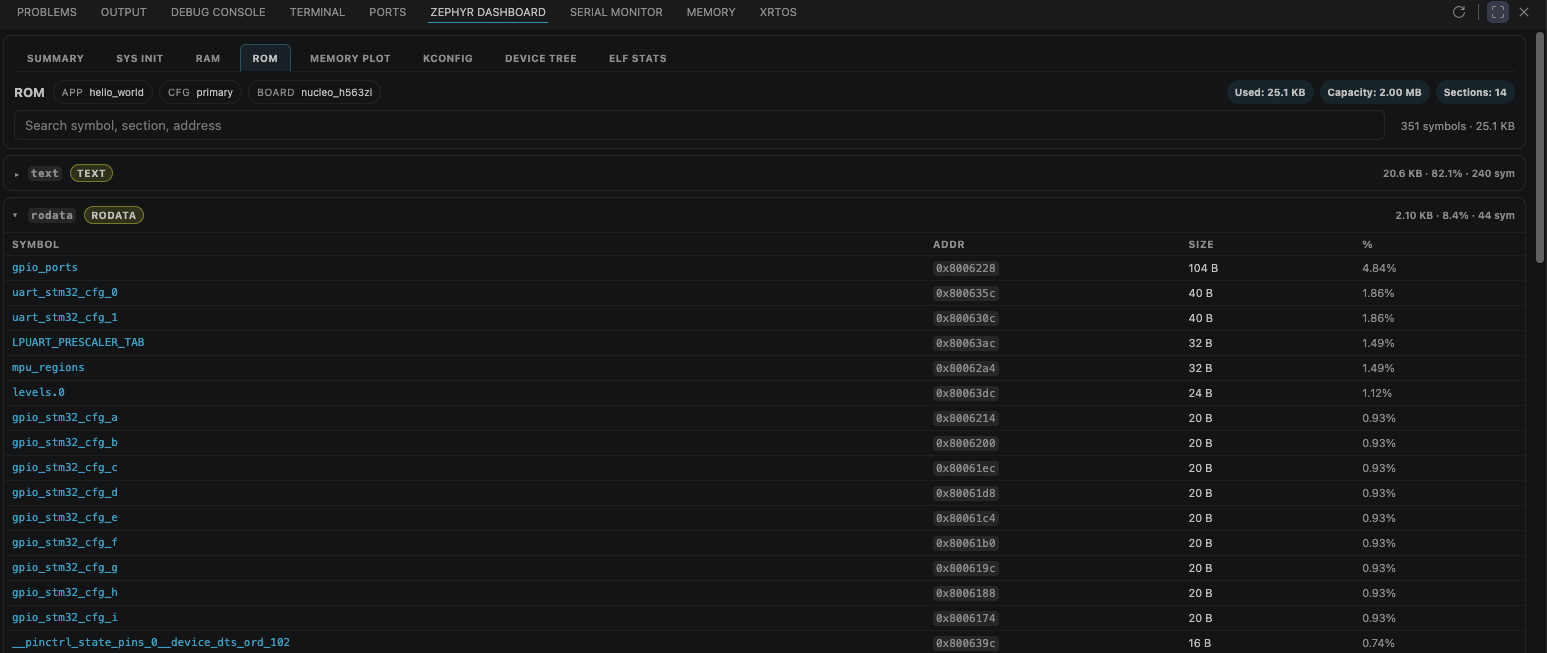This screenshot has width=1547, height=653.
Task: Open gpio_stm32_cfg_h symbol link
Action: pyautogui.click(x=65, y=593)
